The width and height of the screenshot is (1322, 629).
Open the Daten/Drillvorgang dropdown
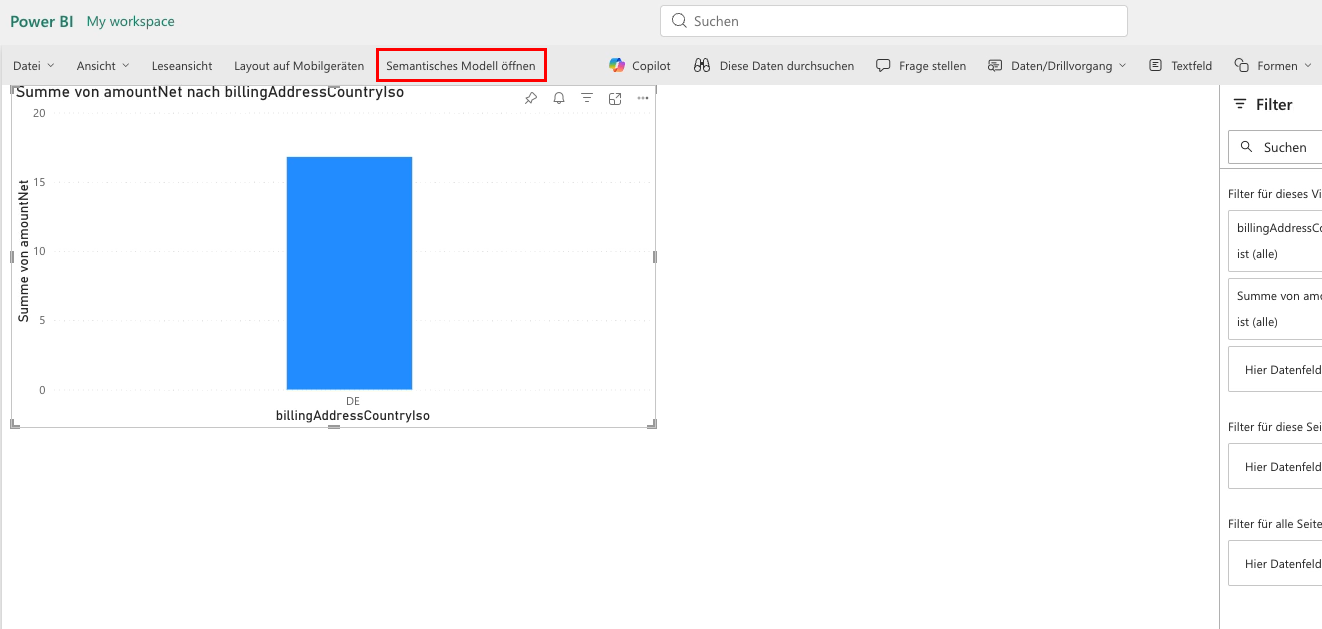1057,65
